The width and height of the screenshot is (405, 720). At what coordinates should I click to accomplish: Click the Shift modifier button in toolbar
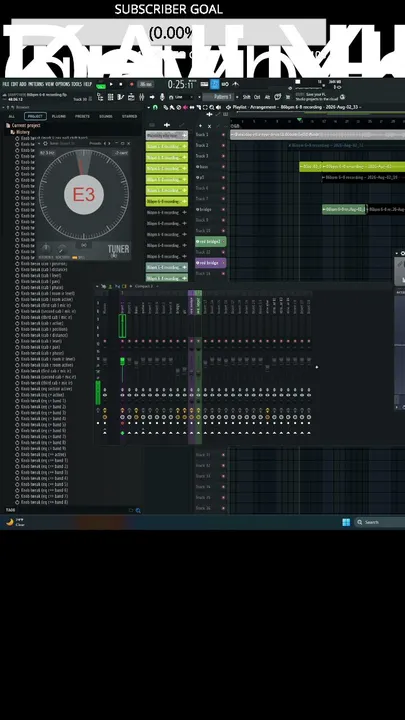point(247,97)
